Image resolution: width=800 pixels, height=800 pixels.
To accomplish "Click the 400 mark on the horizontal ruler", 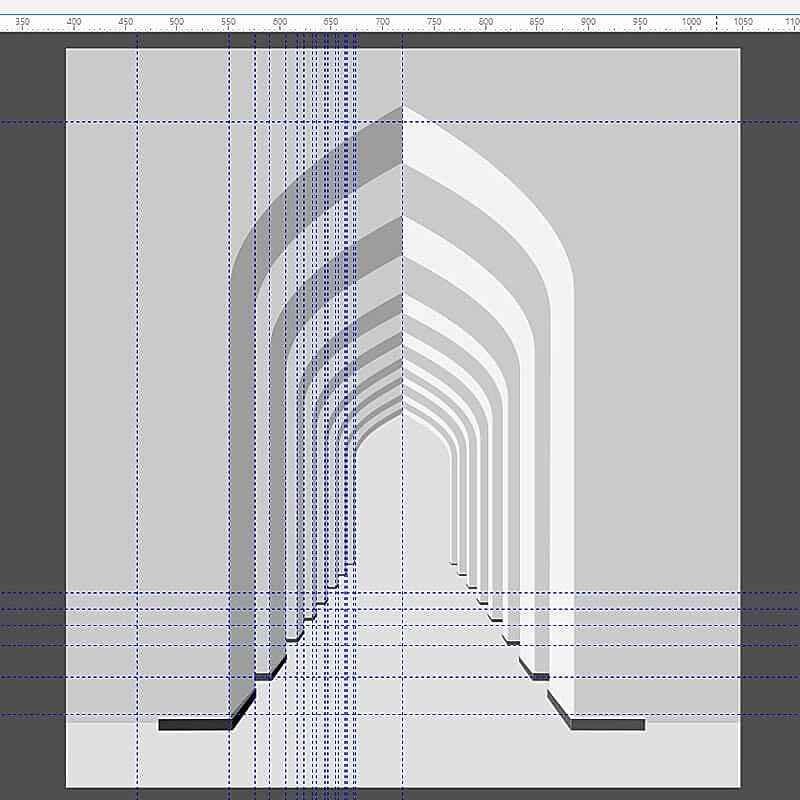I will (74, 22).
